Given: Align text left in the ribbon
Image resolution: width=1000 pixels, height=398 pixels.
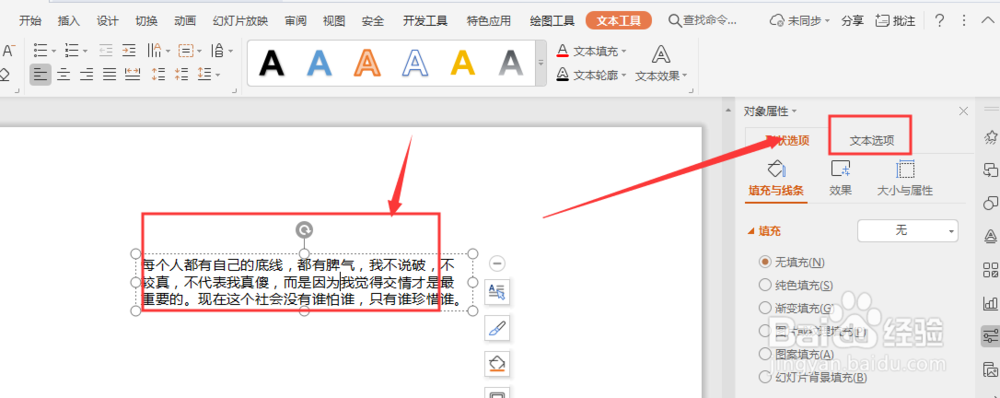Looking at the screenshot, I should (x=40, y=75).
